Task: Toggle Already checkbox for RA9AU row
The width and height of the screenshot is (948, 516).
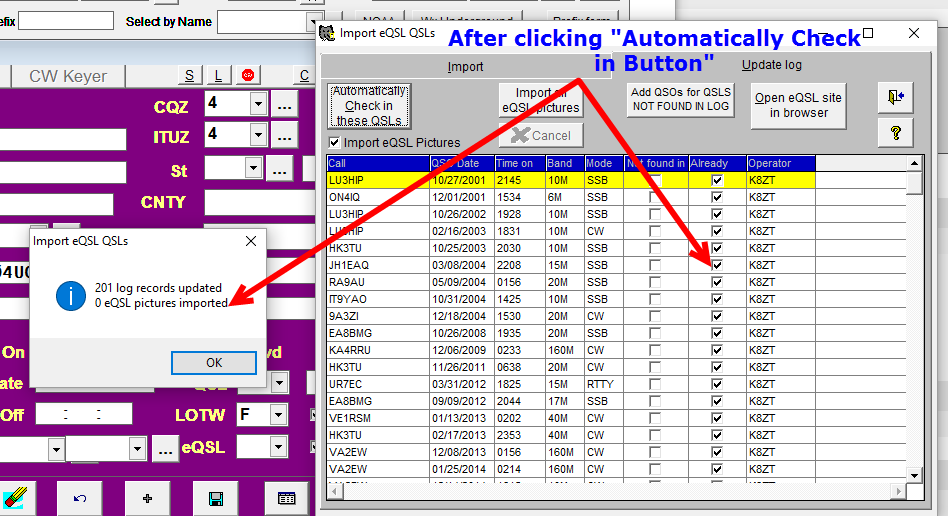Action: tap(717, 282)
